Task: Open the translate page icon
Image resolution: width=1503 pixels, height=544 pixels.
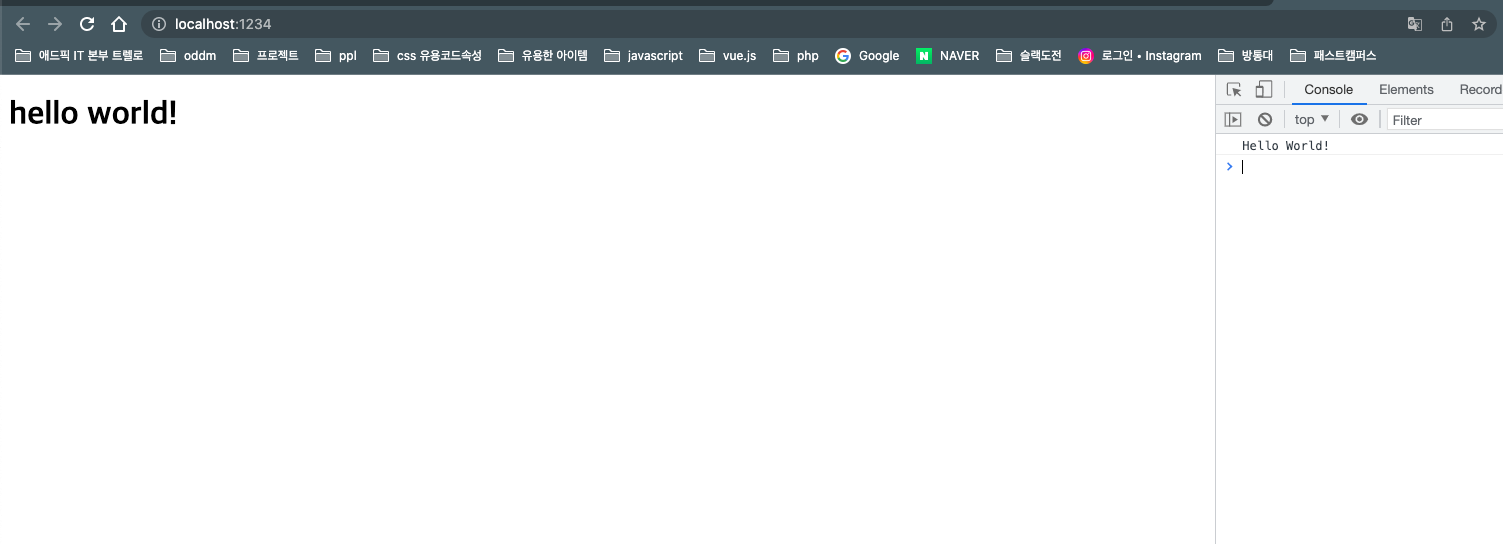Action: tap(1415, 24)
